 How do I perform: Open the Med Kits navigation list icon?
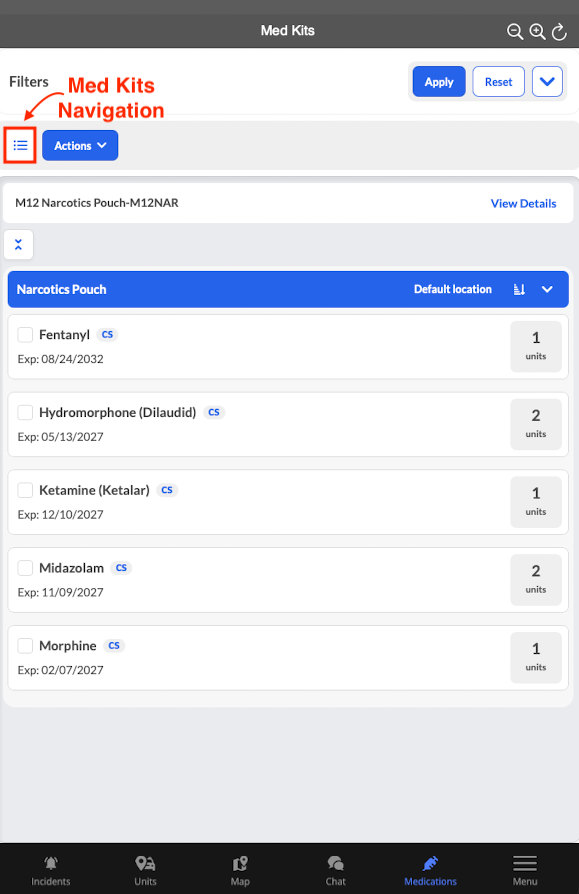click(21, 145)
